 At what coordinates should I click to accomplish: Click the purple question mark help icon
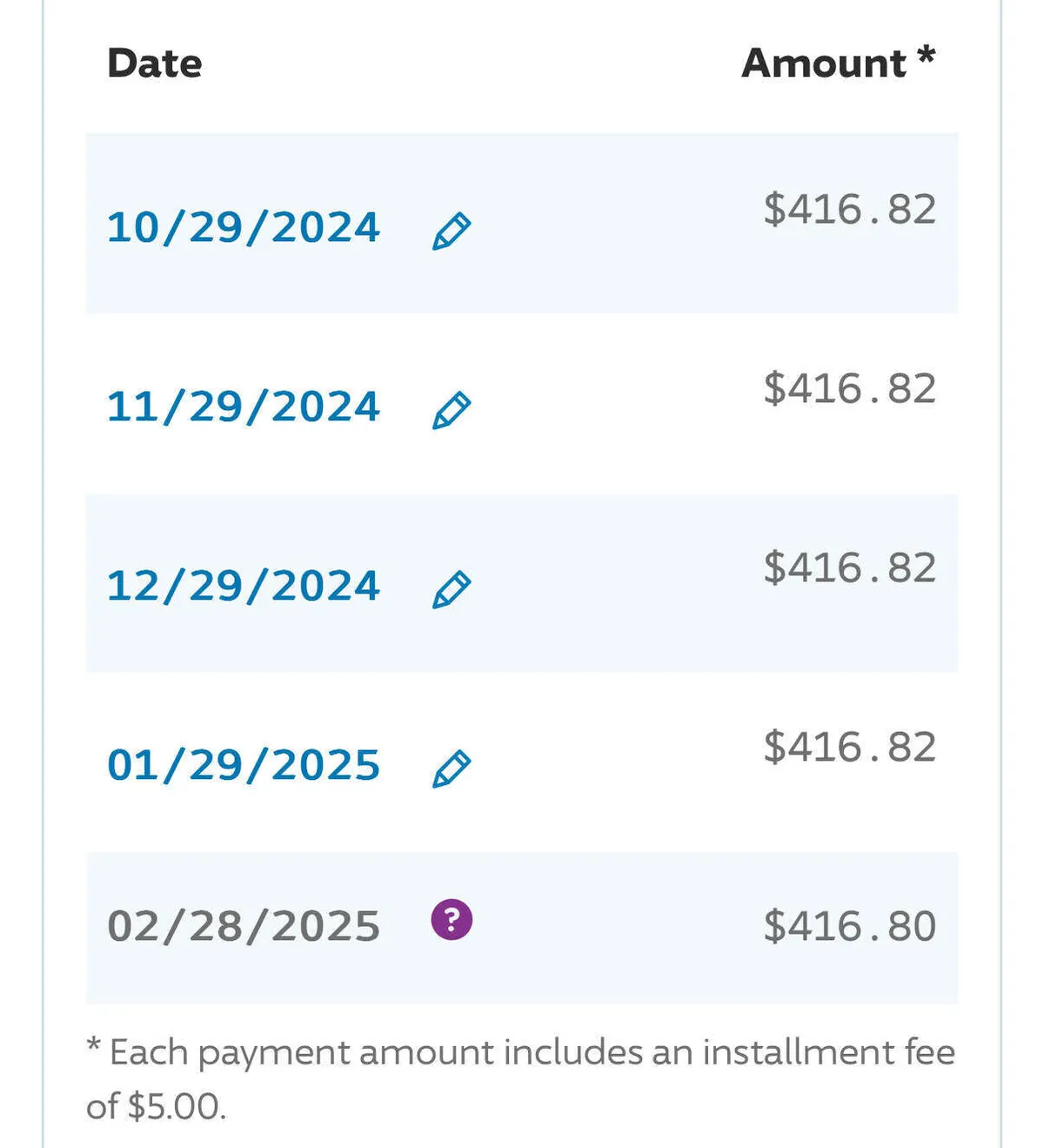point(452,920)
